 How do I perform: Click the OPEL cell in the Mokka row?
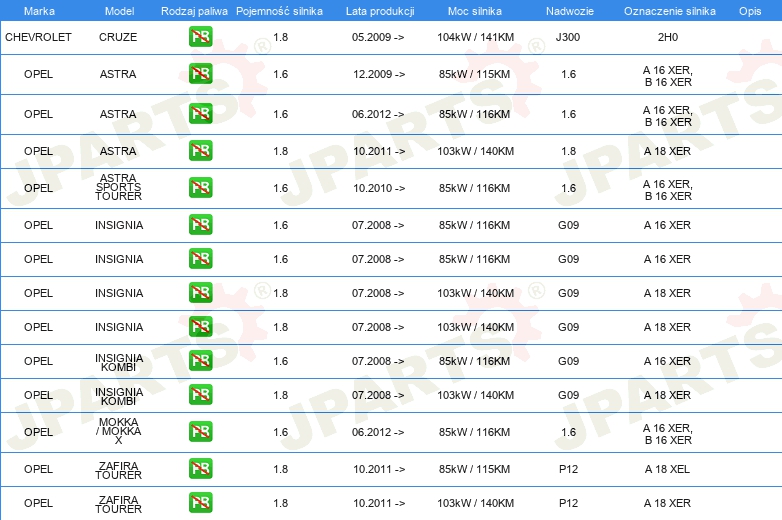point(38,432)
